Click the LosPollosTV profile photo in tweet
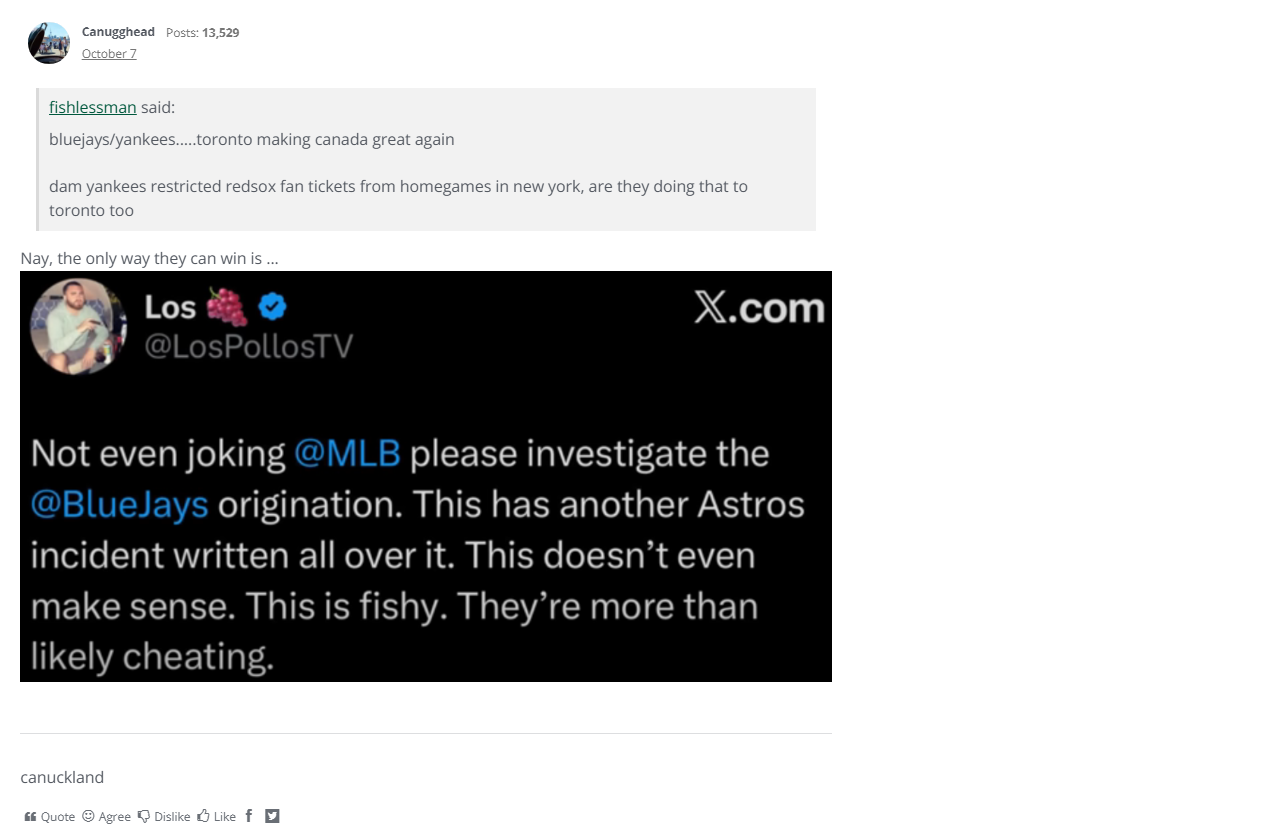The image size is (1283, 828). (78, 326)
